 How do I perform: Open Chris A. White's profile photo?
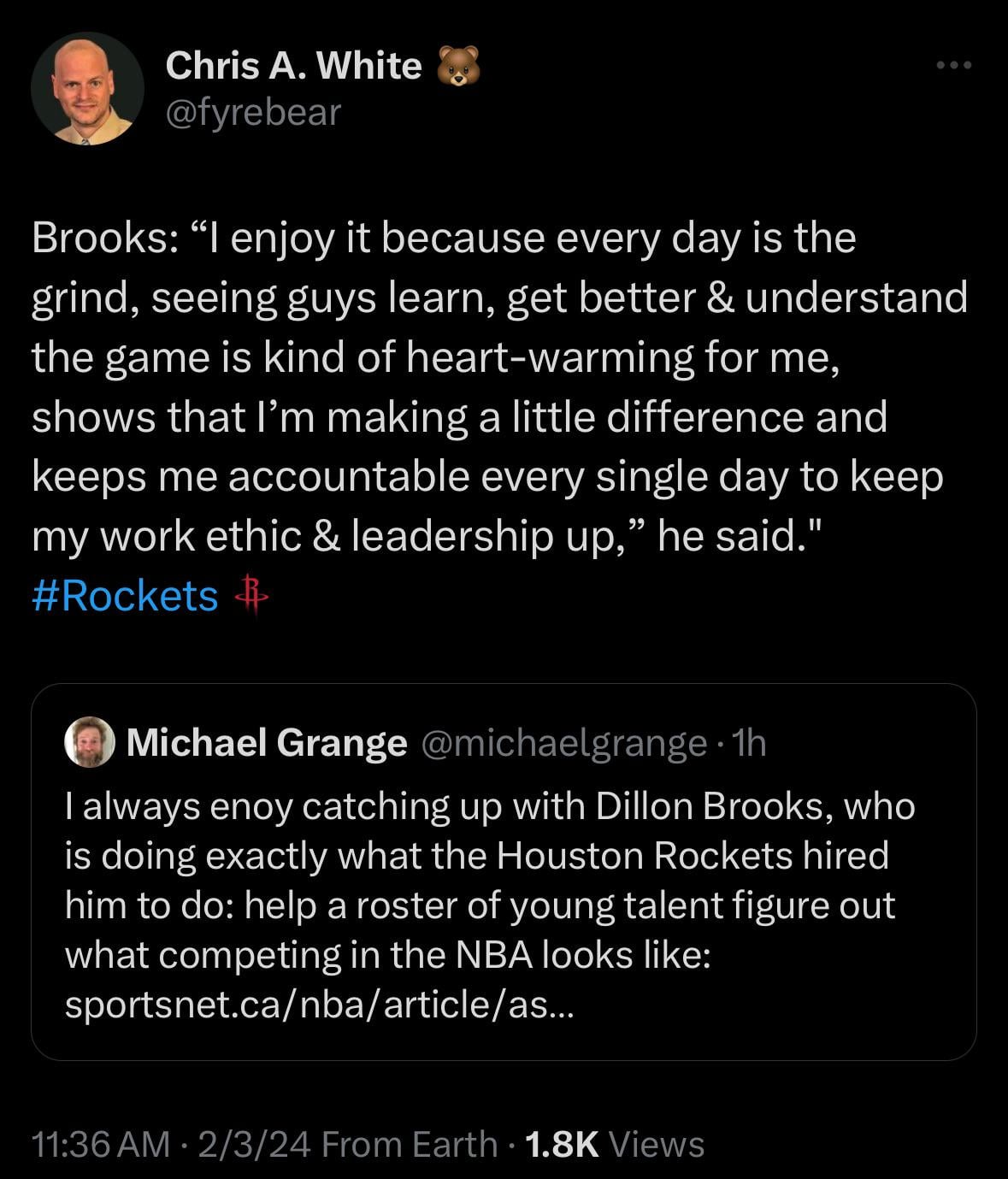point(86,89)
